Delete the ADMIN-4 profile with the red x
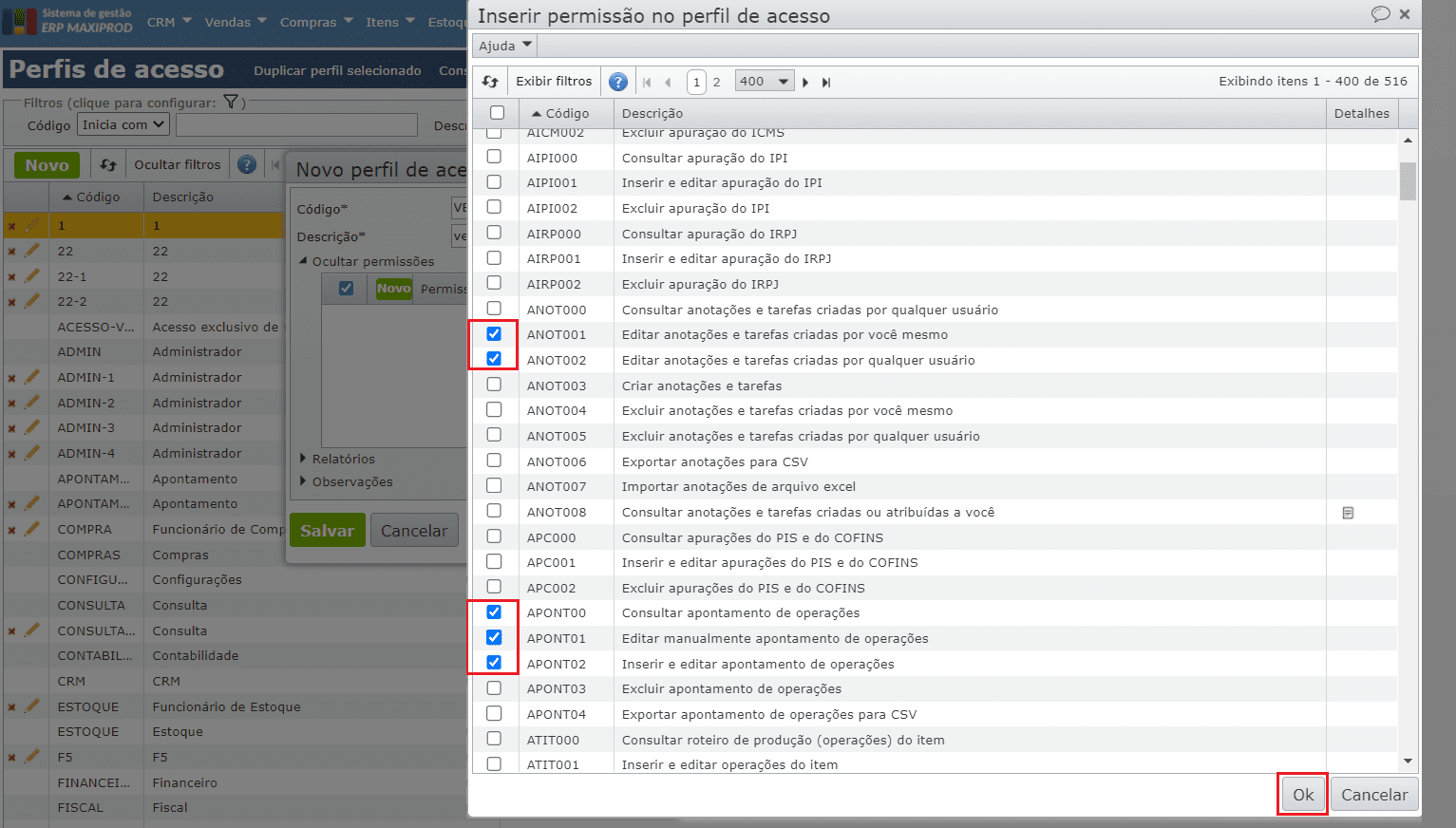Screen dimensions: 1456x828 [x=11, y=454]
